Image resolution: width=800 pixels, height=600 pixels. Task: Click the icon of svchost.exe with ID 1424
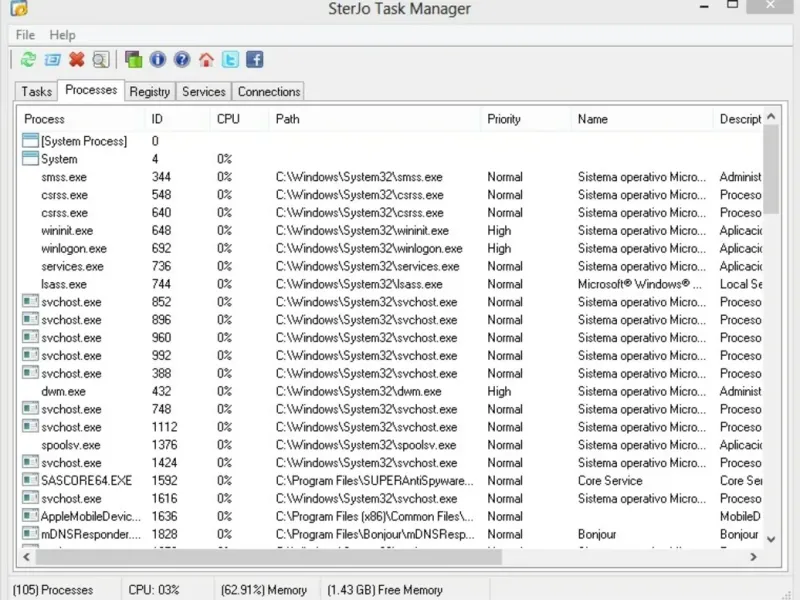[30, 462]
